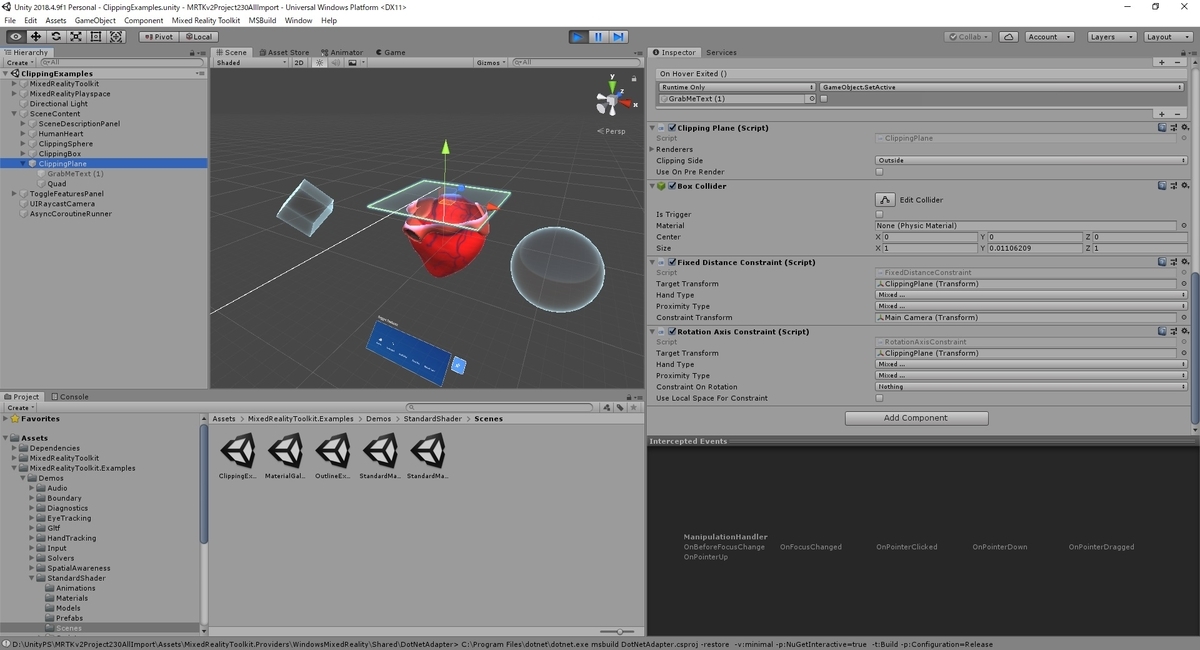Remove entry from On Hover Exited list
1200x650 pixels.
(x=1177, y=114)
